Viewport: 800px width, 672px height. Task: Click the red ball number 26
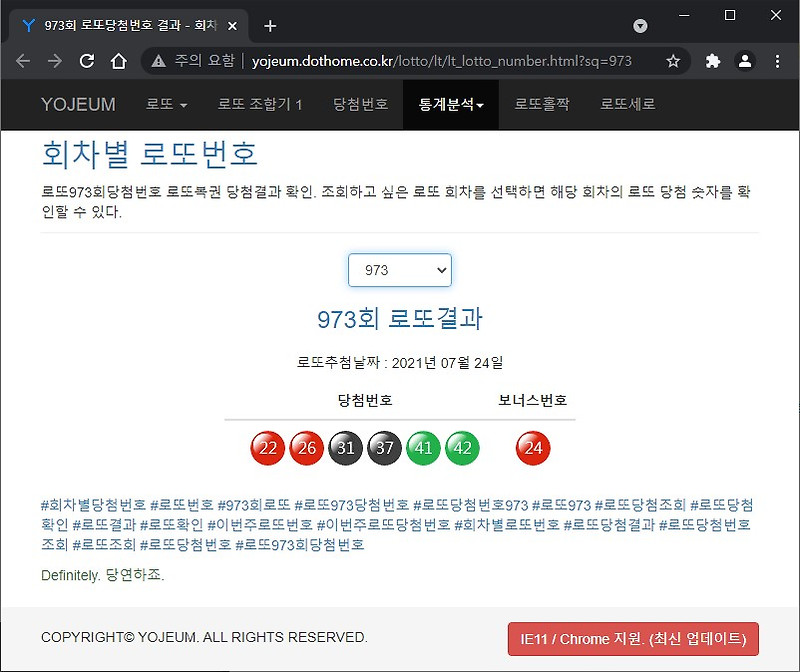point(307,448)
